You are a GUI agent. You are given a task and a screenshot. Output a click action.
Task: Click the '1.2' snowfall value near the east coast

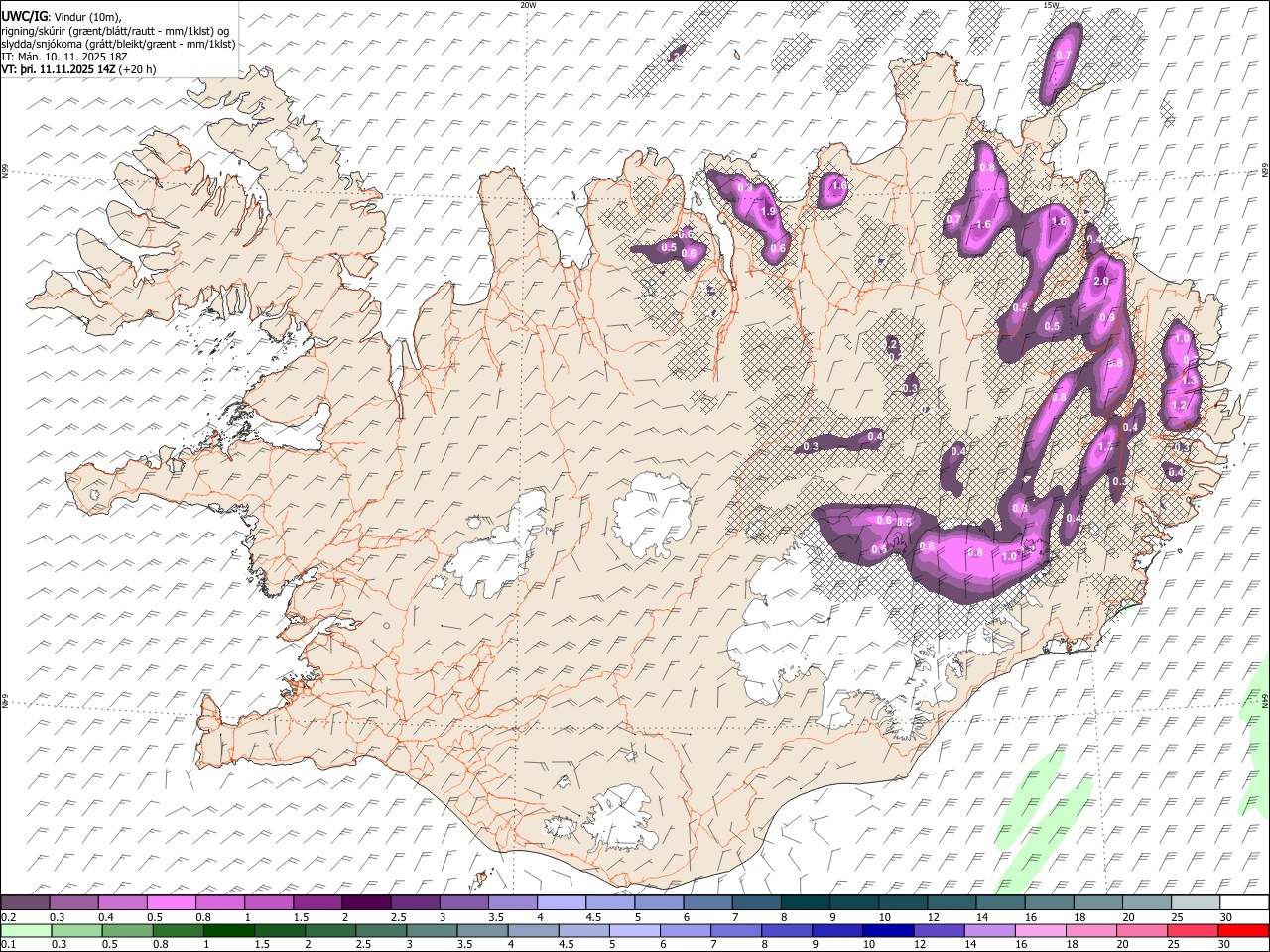click(x=1179, y=405)
